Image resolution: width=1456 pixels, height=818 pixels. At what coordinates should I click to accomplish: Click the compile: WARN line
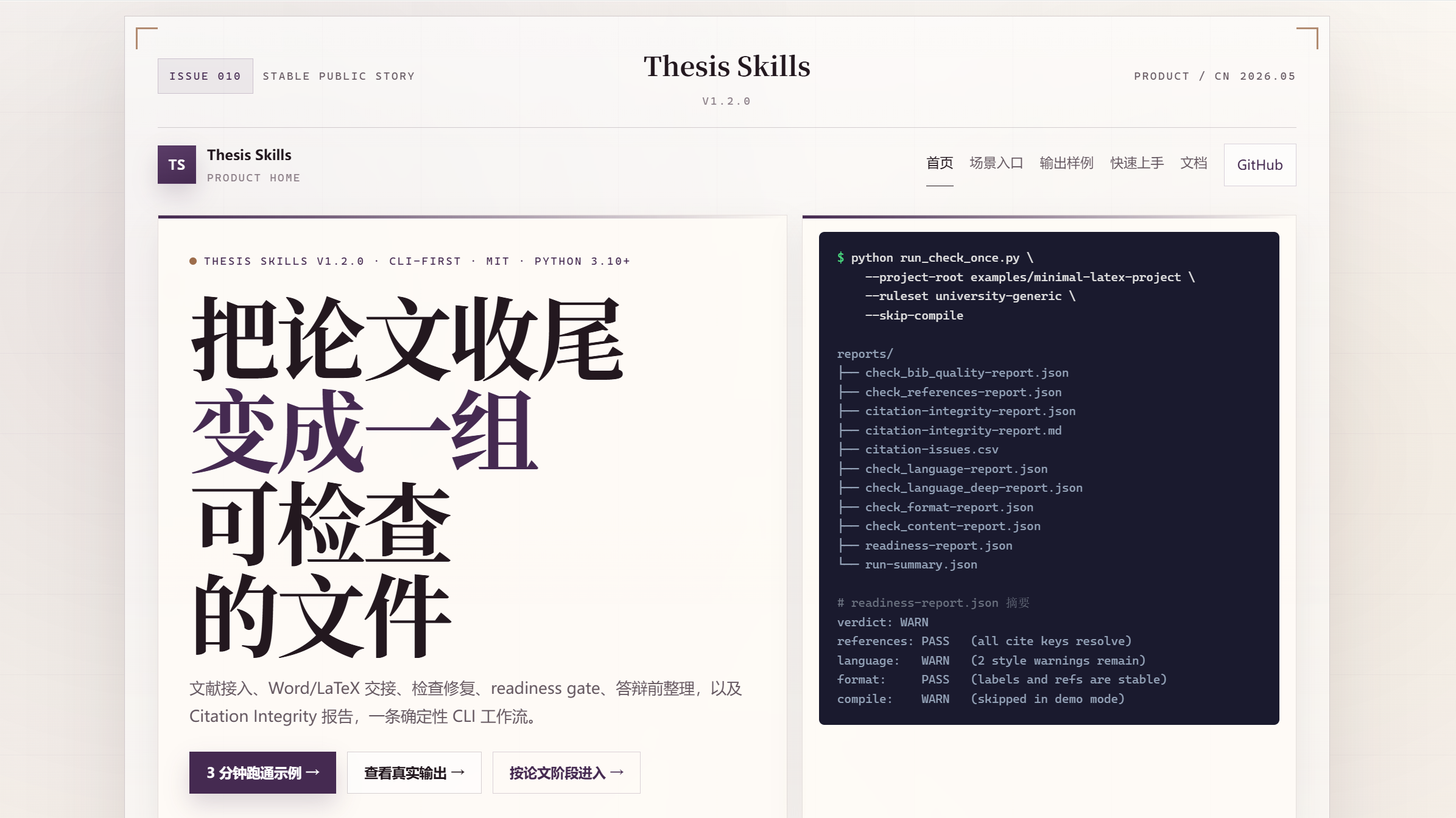click(980, 699)
